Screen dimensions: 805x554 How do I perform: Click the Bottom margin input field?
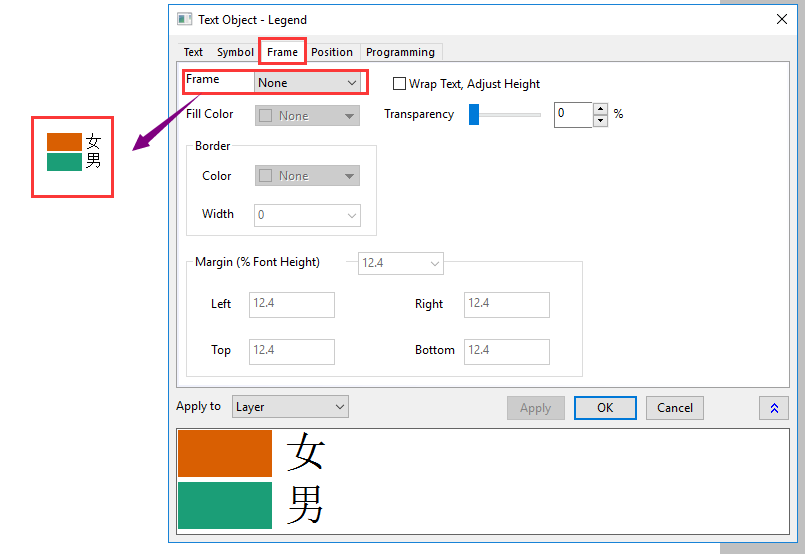coord(507,352)
